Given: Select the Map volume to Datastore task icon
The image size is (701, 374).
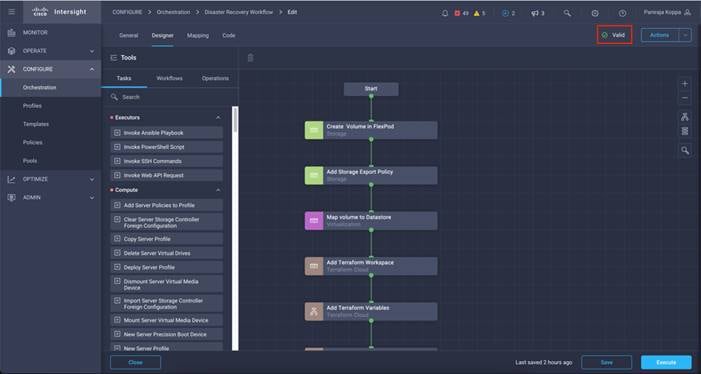Looking at the screenshot, I should click(314, 221).
